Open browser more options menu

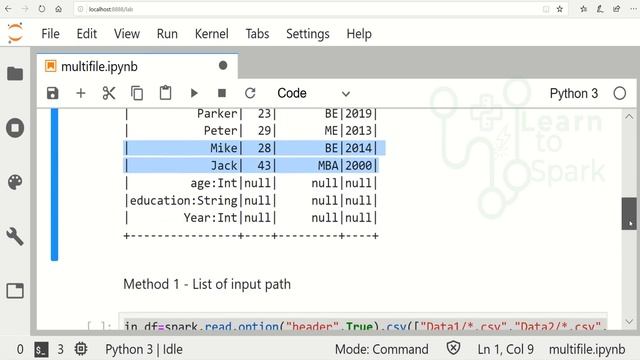point(633,9)
